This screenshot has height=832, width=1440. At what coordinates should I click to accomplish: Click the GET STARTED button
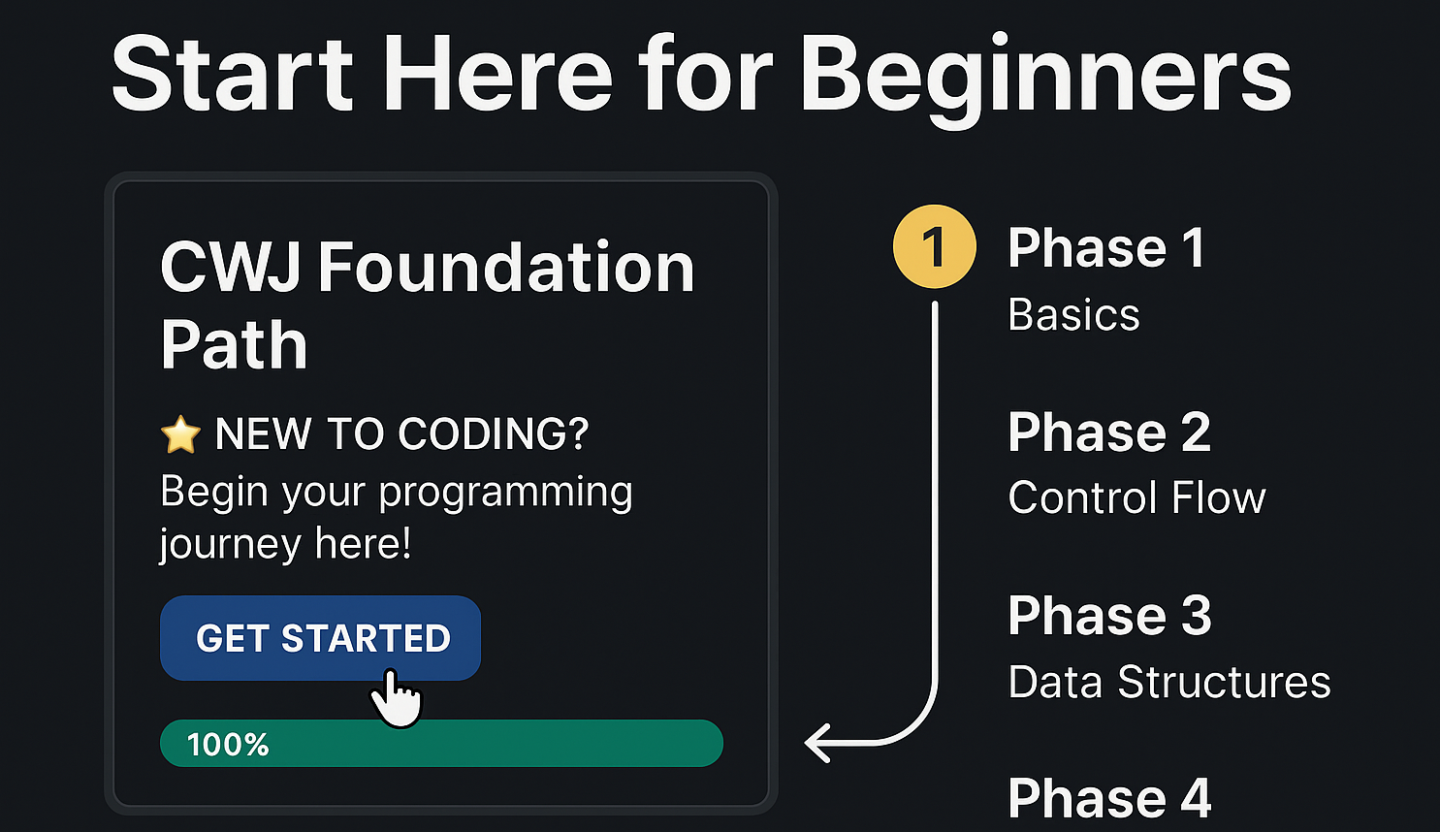tap(320, 638)
